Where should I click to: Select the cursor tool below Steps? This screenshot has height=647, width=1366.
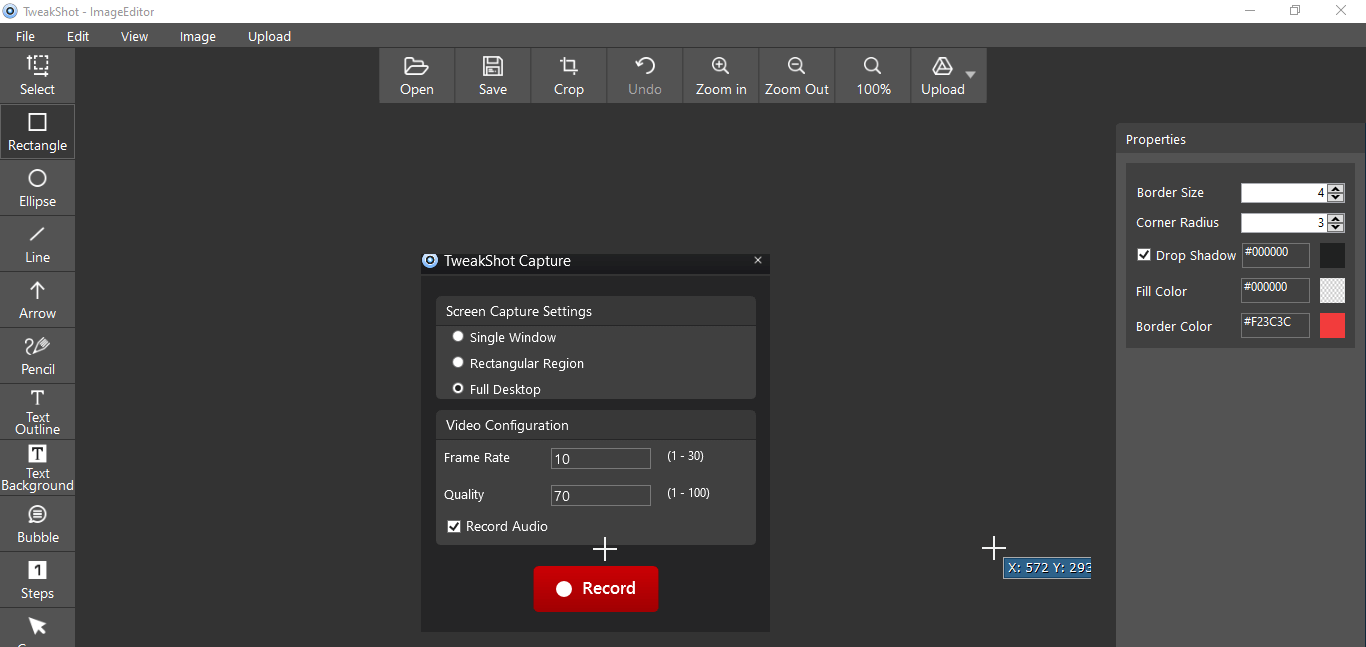tap(37, 628)
